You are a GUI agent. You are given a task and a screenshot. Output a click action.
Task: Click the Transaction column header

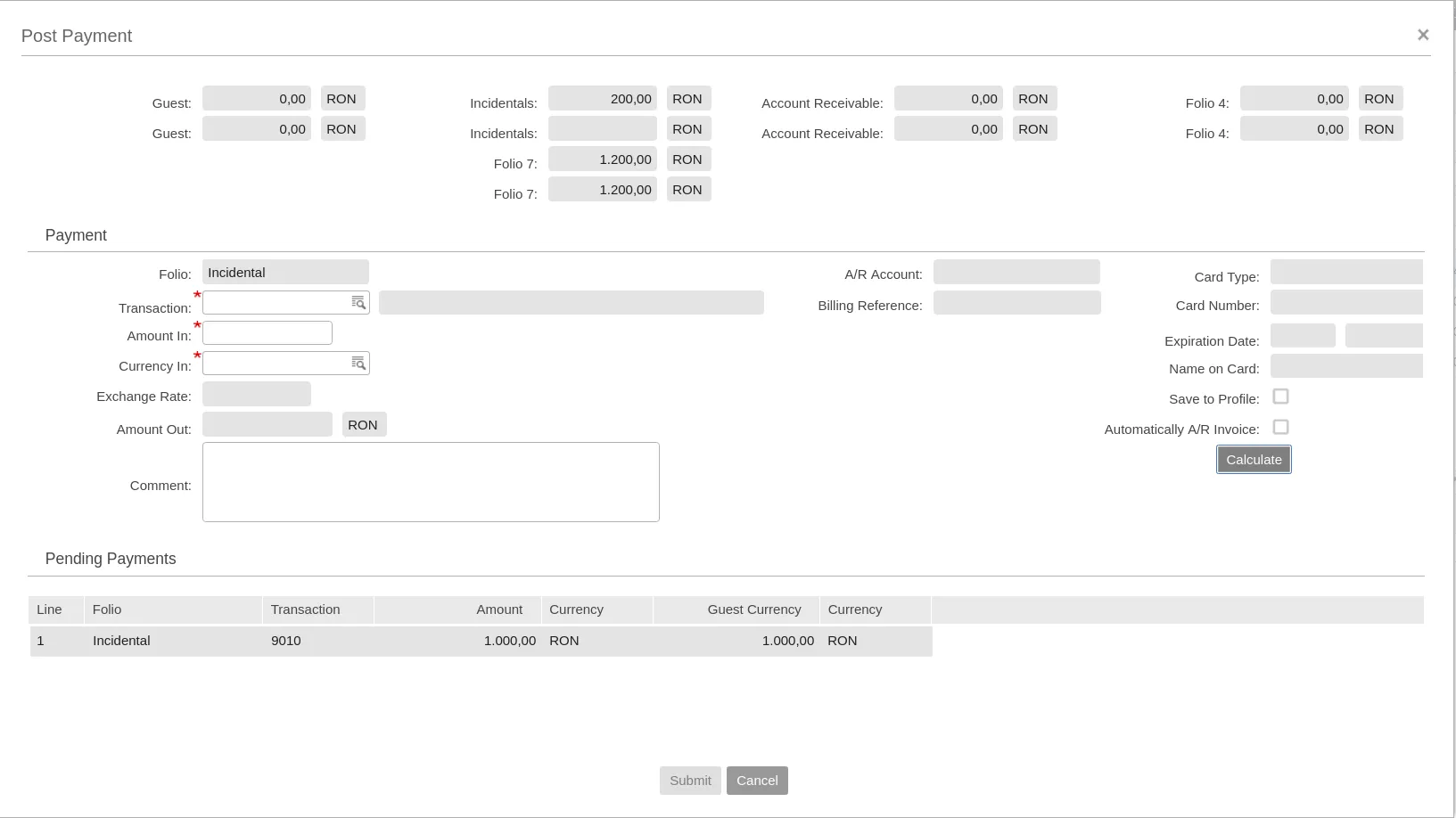(x=318, y=609)
